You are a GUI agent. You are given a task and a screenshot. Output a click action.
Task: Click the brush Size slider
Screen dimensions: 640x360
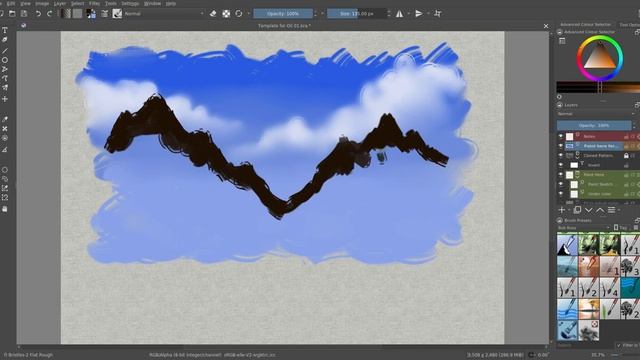[357, 13]
